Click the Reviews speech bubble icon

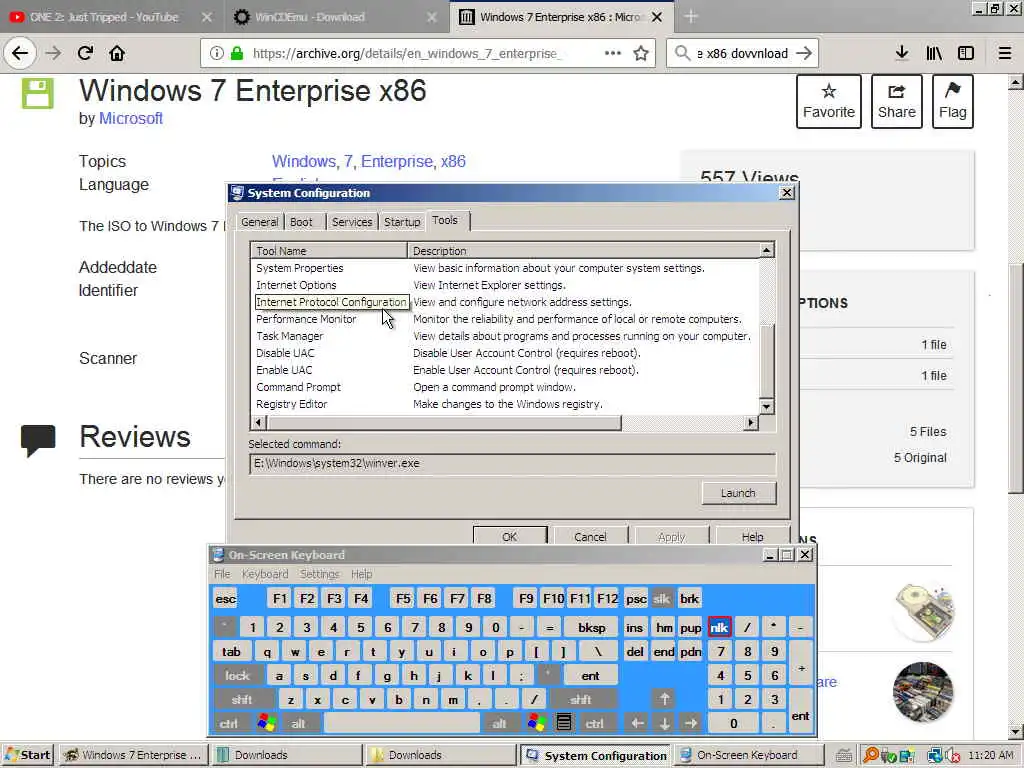coord(38,440)
